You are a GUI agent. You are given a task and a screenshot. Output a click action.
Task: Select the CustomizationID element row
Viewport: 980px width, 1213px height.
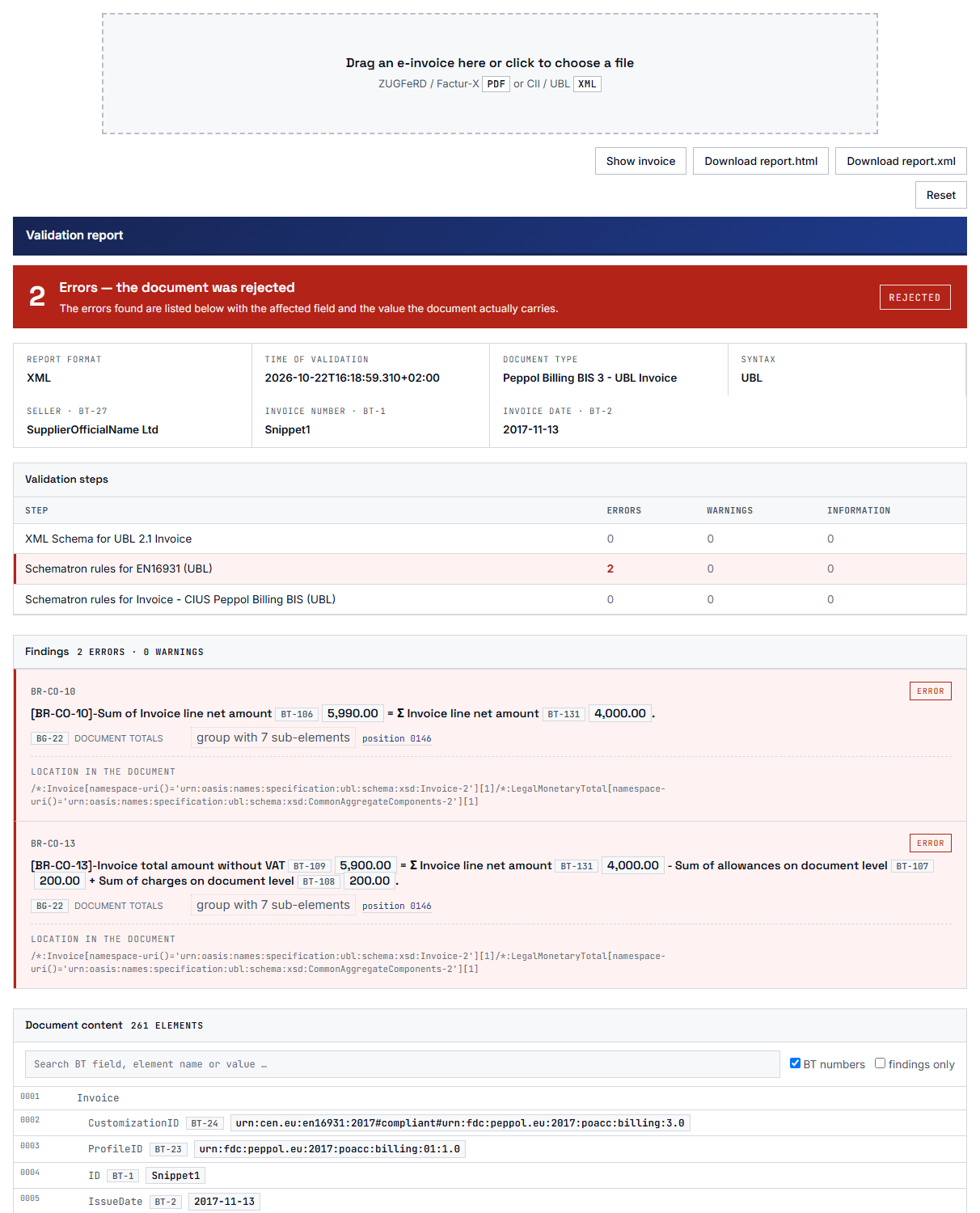pyautogui.click(x=490, y=1122)
